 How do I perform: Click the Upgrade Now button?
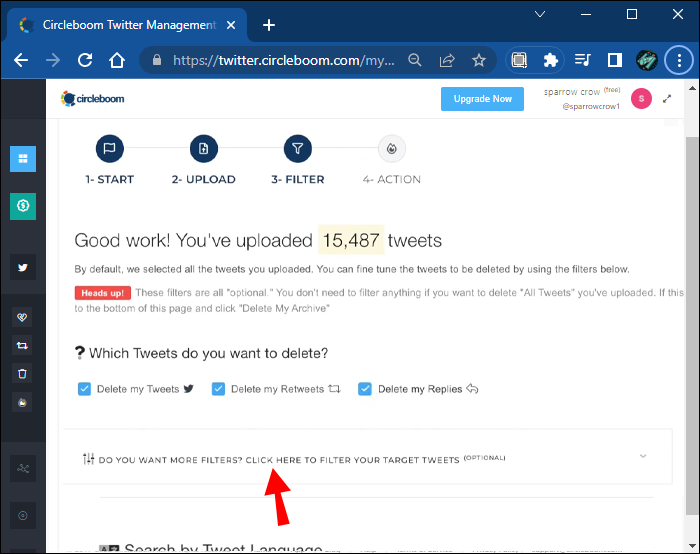(482, 99)
